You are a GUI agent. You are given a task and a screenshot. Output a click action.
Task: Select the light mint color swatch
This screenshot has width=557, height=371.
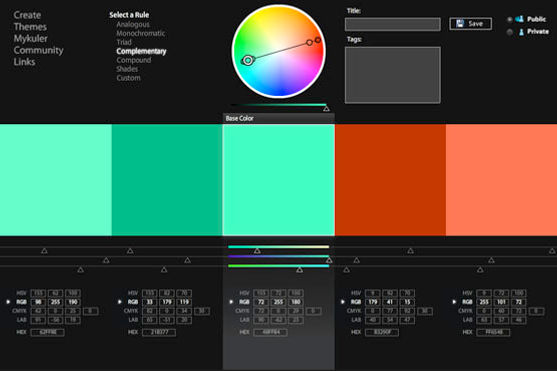point(56,180)
